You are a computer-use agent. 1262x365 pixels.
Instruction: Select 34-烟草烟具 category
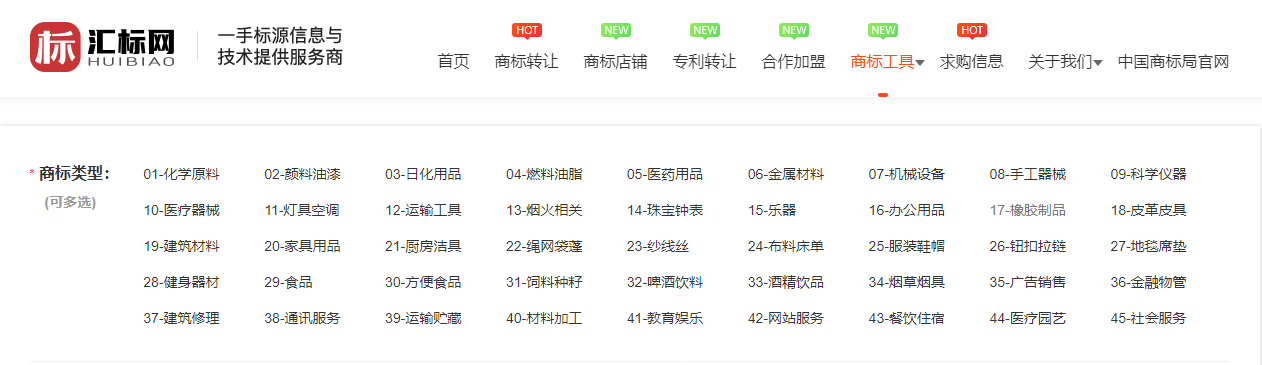click(907, 282)
